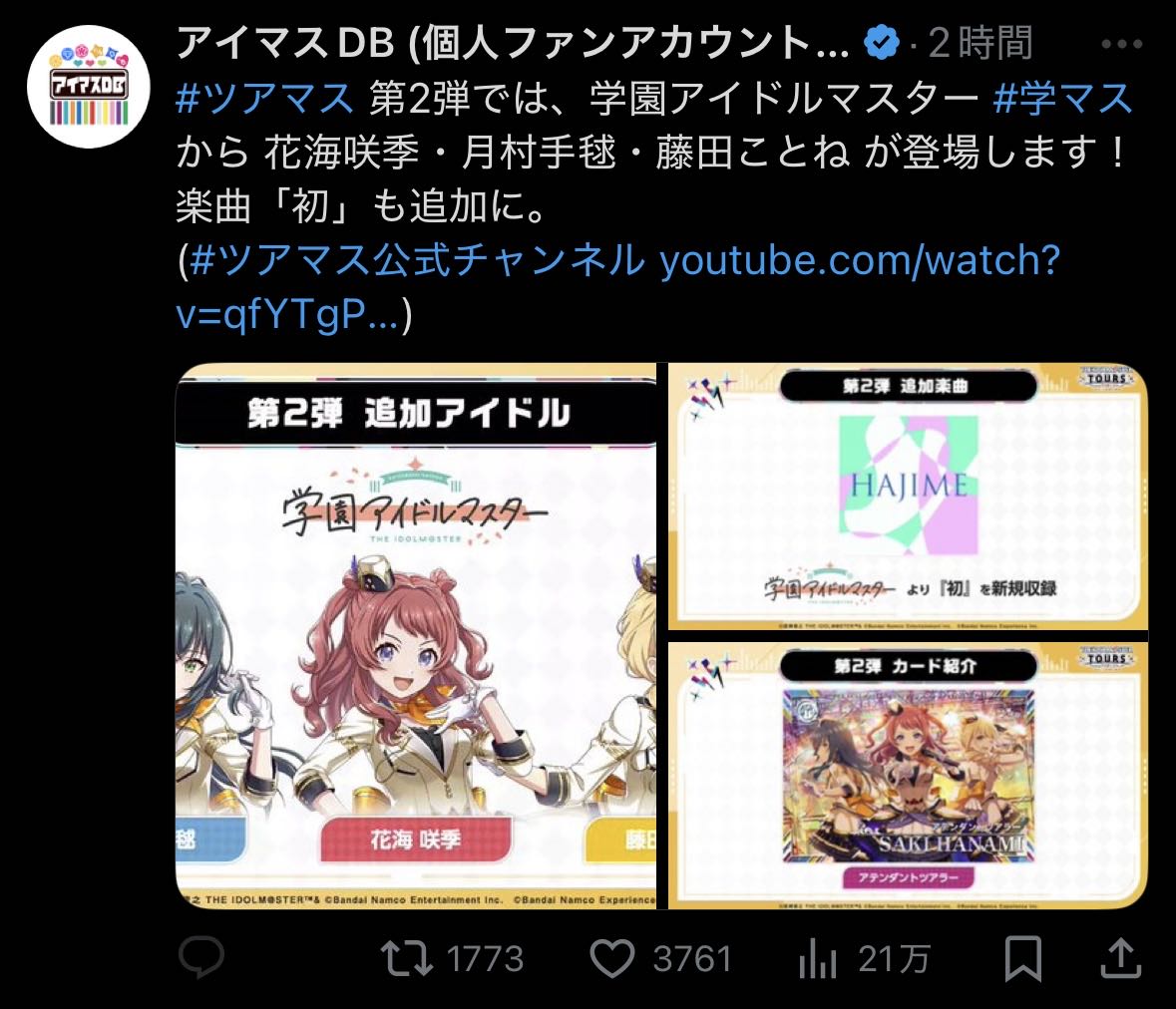This screenshot has height=1009, width=1176.
Task: Bookmark this post
Action: [x=1023, y=958]
